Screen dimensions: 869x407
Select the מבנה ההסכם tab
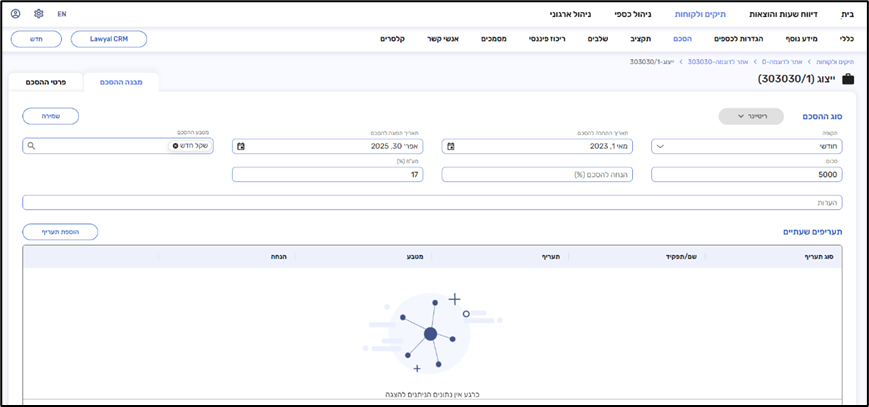[121, 82]
